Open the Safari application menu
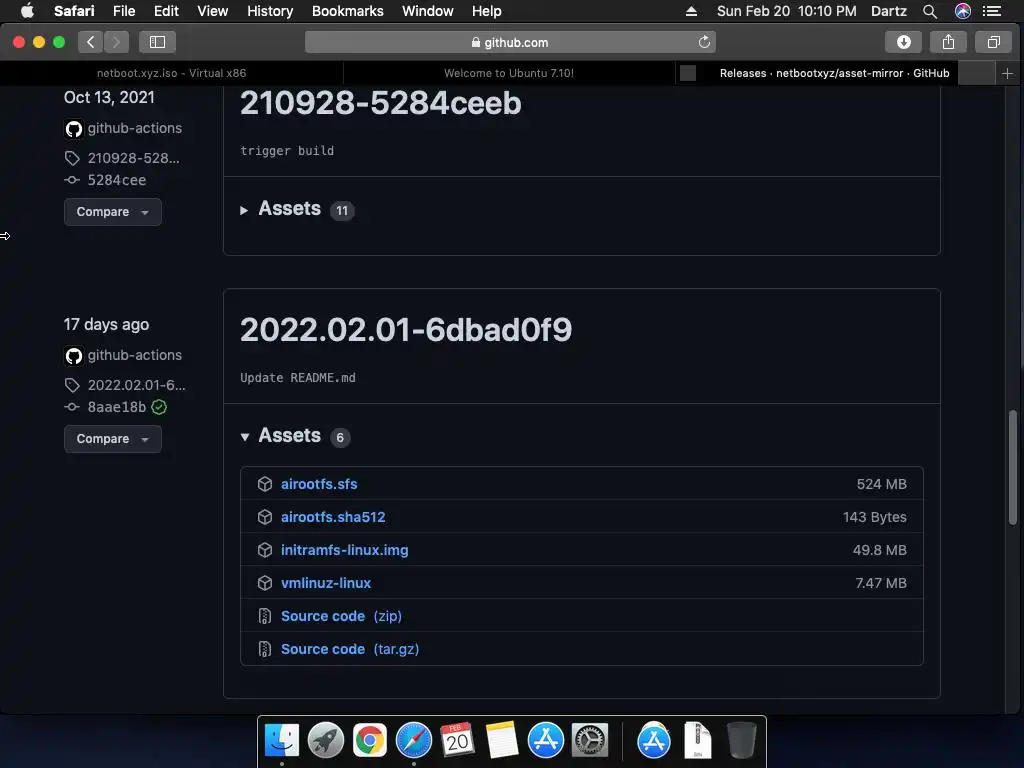Viewport: 1024px width, 768px height. point(74,11)
